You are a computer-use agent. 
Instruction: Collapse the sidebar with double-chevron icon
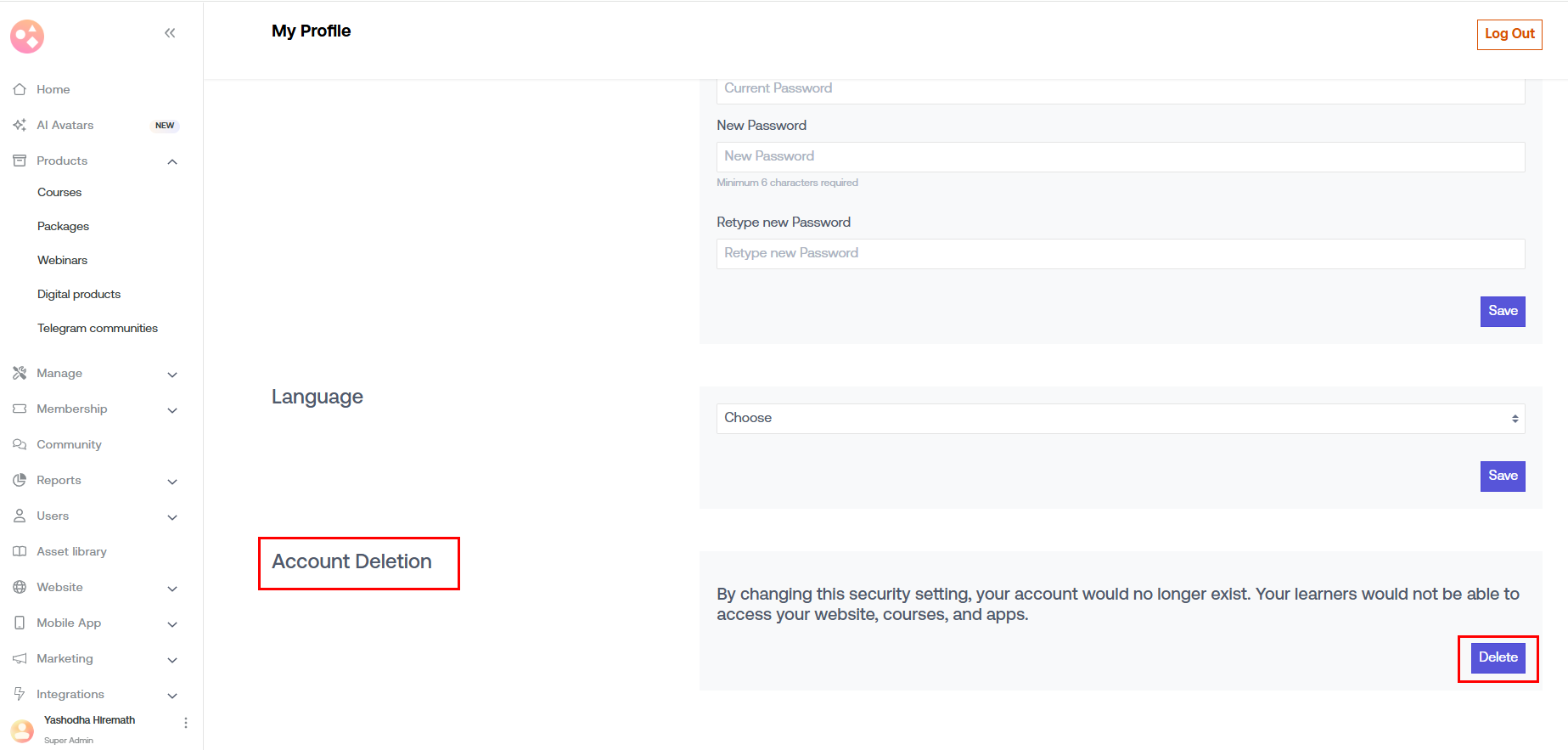pyautogui.click(x=170, y=33)
